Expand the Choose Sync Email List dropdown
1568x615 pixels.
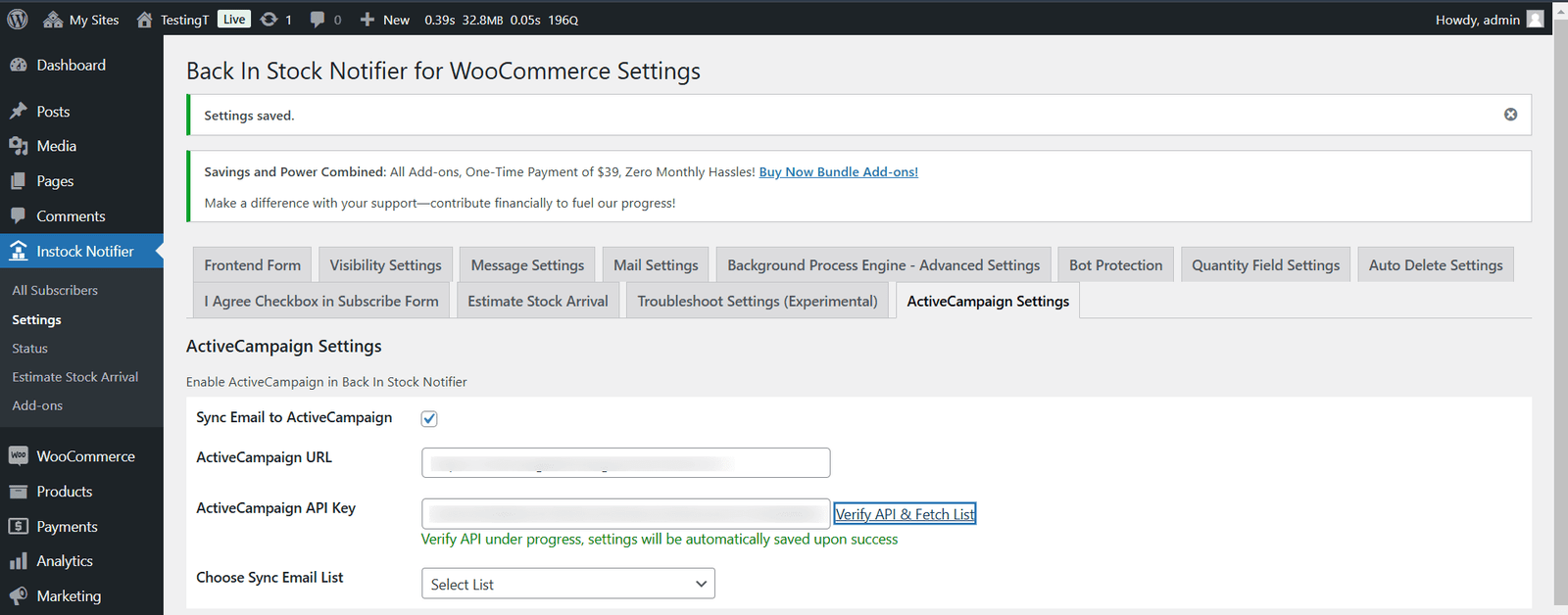(568, 584)
